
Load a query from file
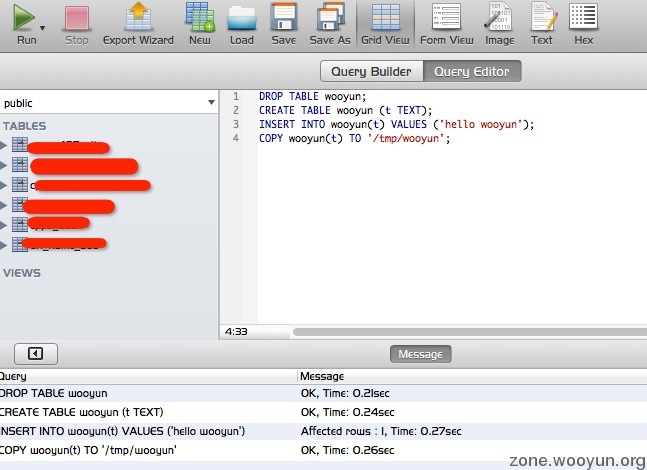(x=242, y=18)
